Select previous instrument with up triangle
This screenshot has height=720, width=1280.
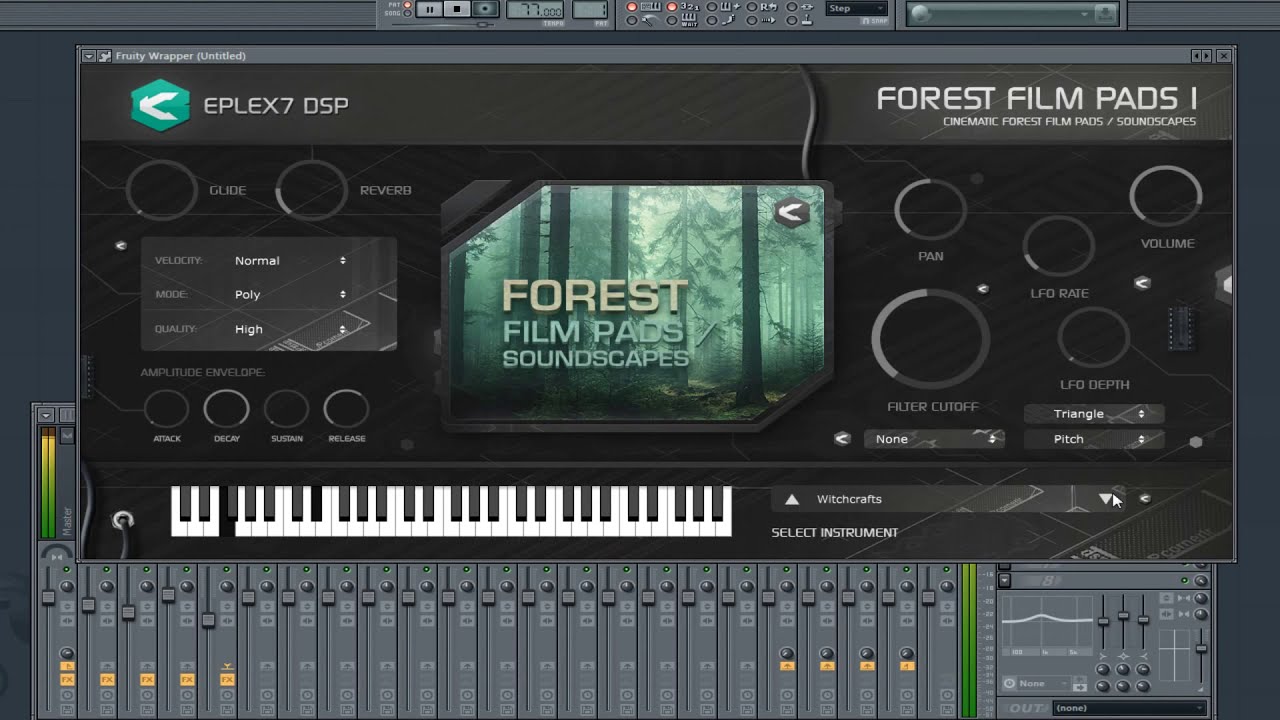tap(792, 499)
